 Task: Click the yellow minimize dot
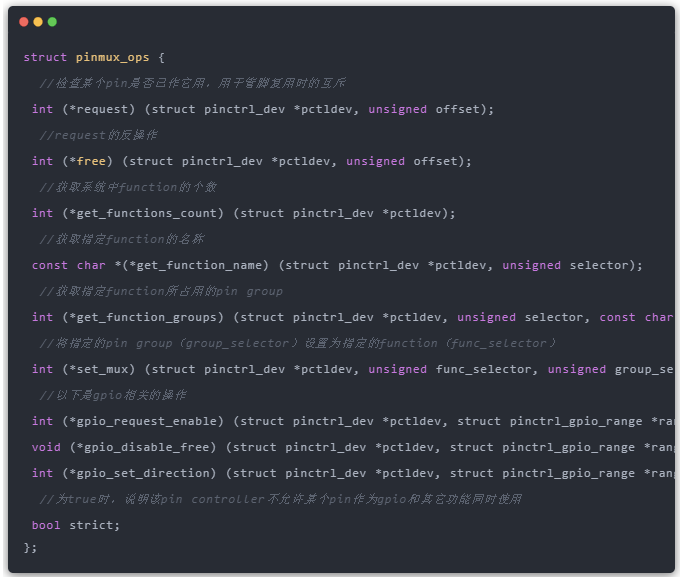click(x=38, y=21)
